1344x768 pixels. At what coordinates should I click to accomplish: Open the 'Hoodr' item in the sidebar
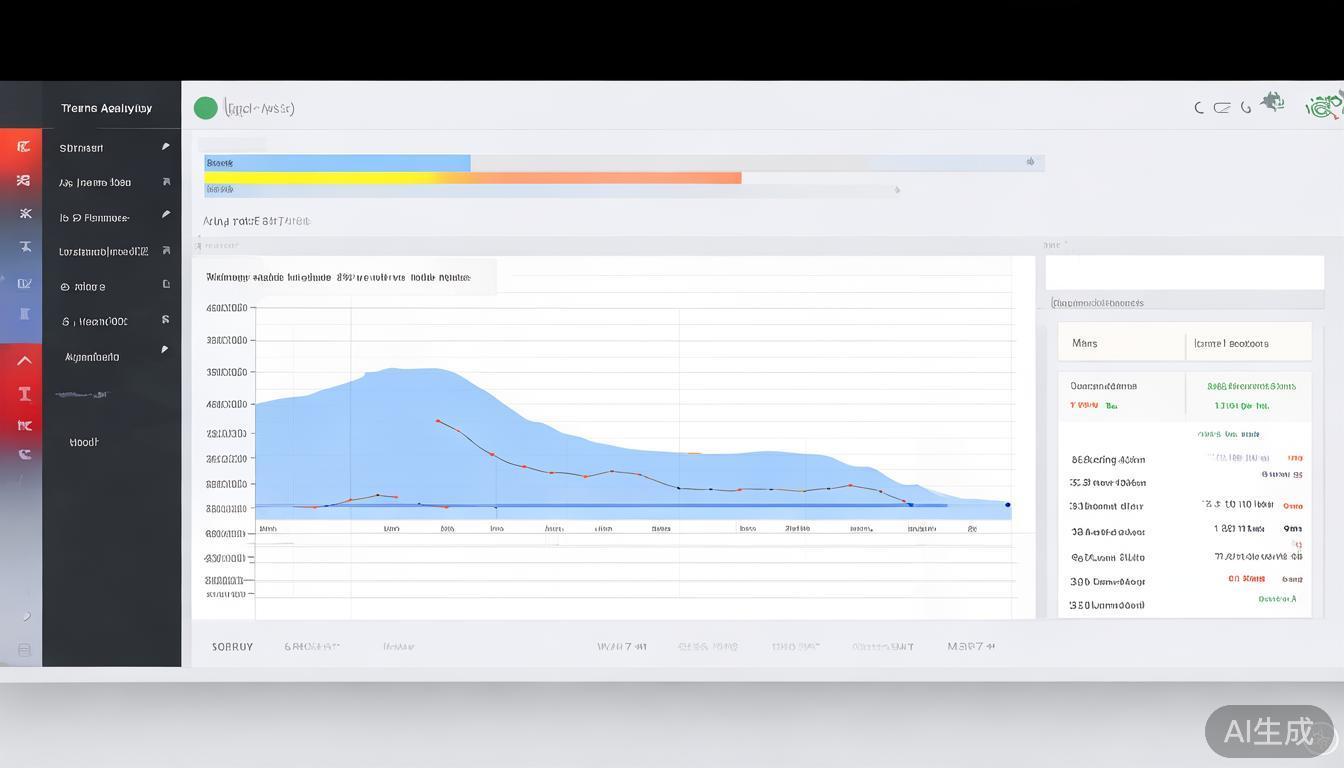click(x=84, y=442)
